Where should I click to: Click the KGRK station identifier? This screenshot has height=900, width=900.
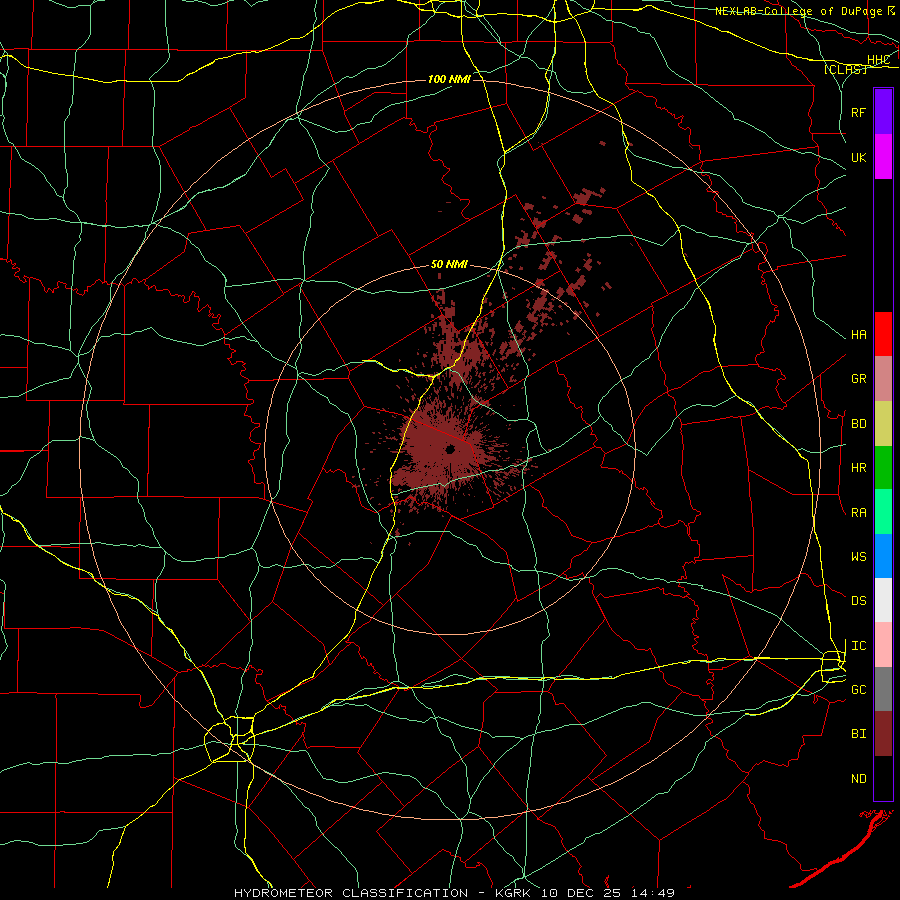(511, 893)
